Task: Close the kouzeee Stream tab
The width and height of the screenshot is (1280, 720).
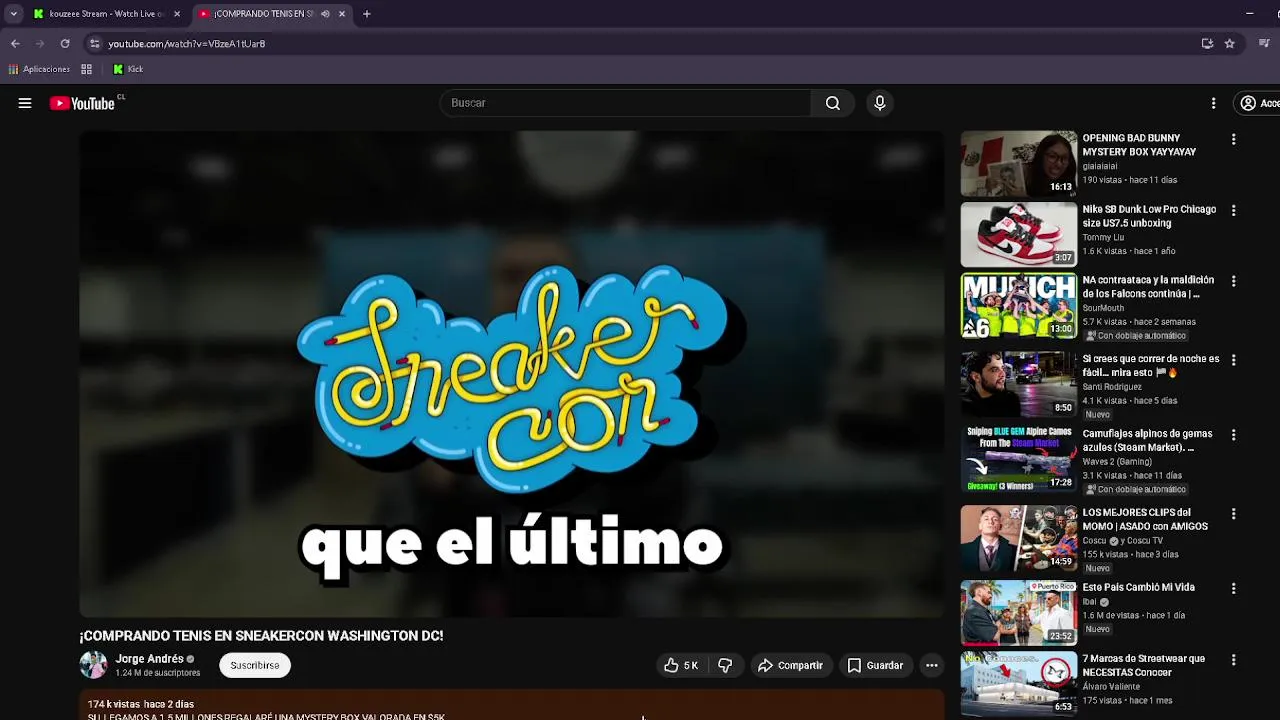Action: click(x=177, y=14)
